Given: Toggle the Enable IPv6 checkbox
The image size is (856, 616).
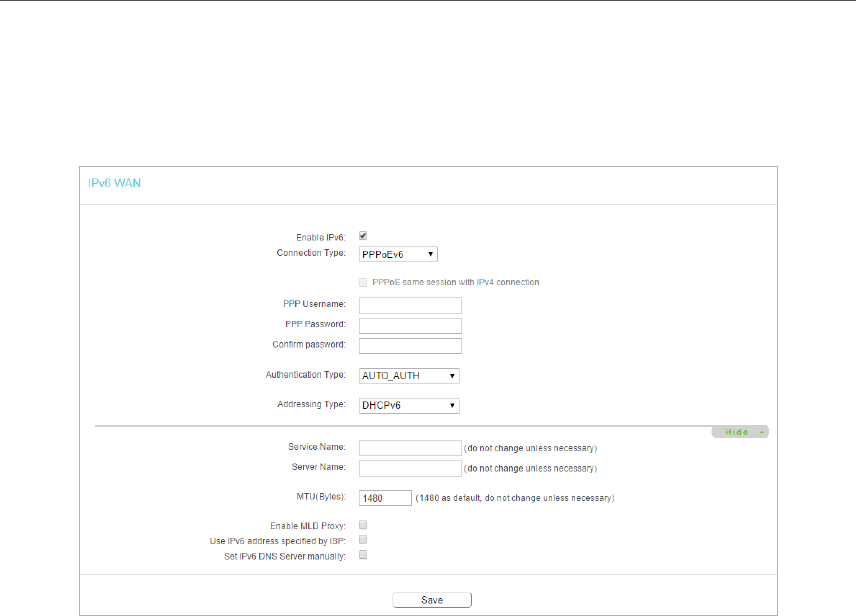Looking at the screenshot, I should [363, 236].
